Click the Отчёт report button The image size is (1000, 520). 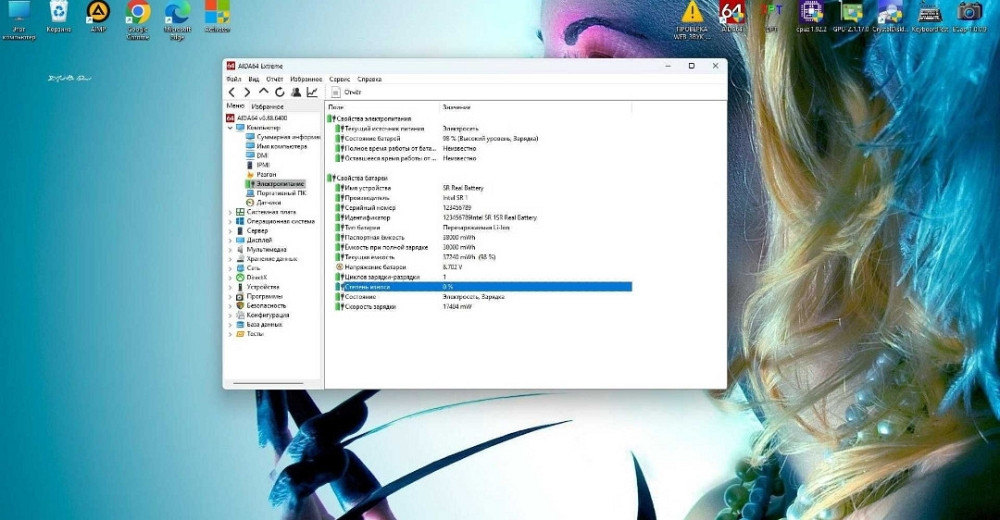coord(347,92)
